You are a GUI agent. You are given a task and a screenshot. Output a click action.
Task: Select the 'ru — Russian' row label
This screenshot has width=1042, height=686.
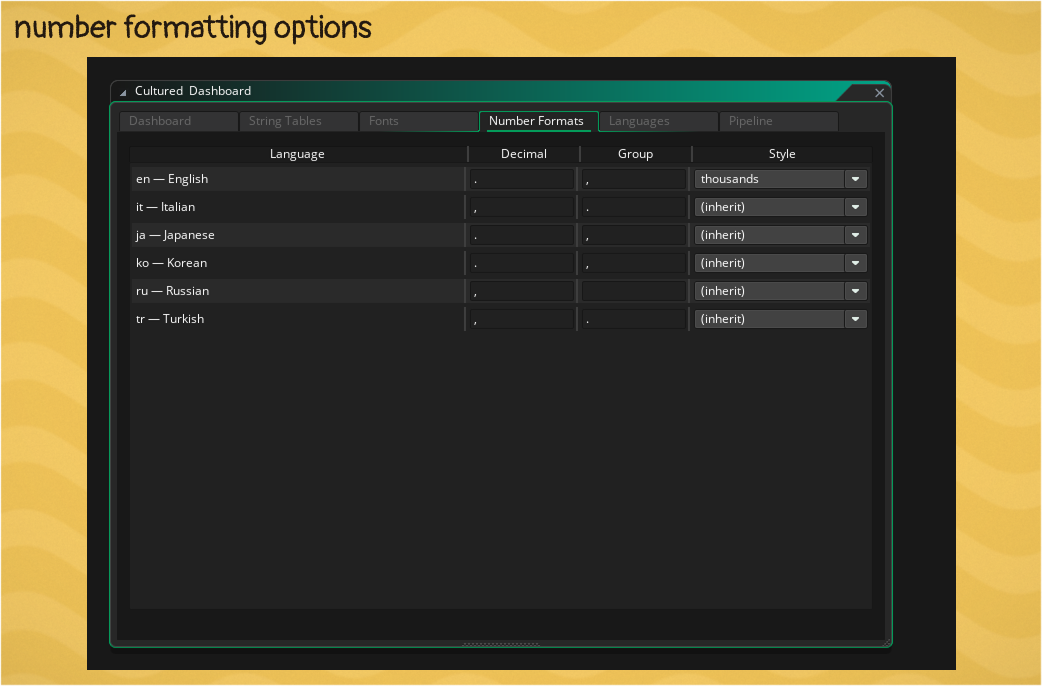click(x=173, y=290)
